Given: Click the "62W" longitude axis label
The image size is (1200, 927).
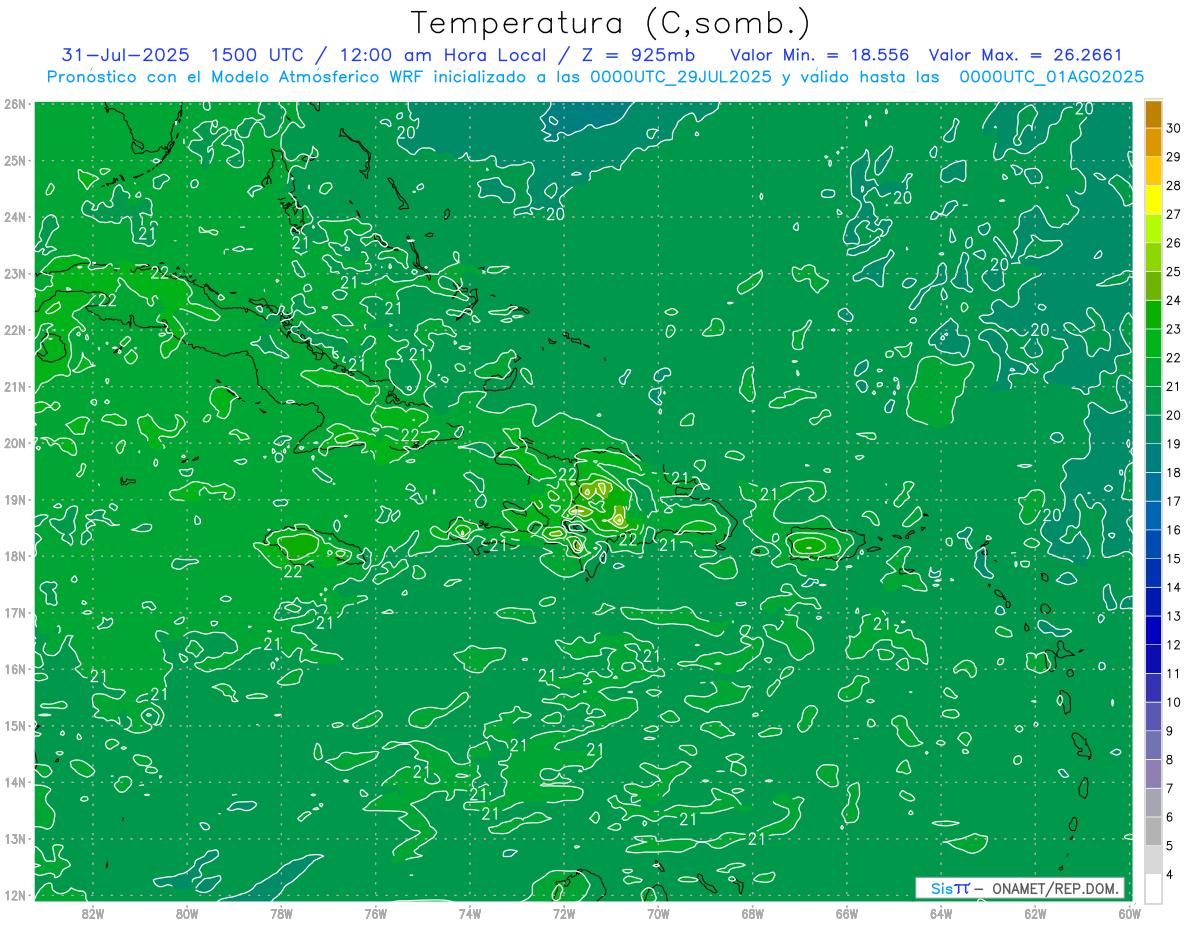Looking at the screenshot, I should (1036, 913).
